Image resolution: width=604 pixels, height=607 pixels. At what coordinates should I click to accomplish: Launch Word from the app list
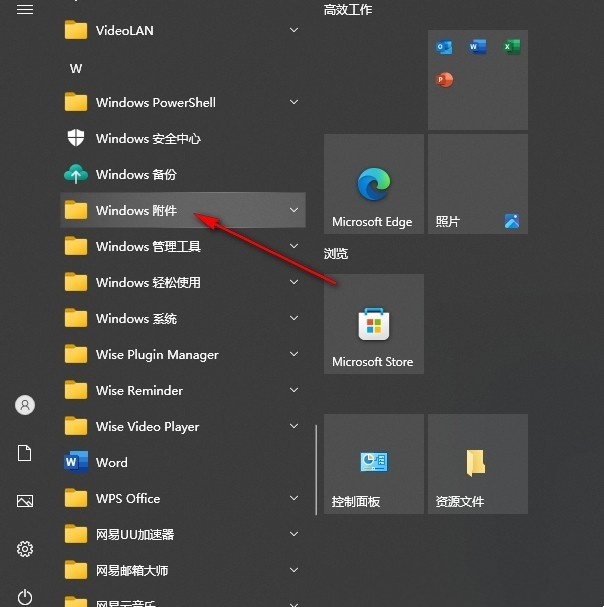pyautogui.click(x=183, y=462)
